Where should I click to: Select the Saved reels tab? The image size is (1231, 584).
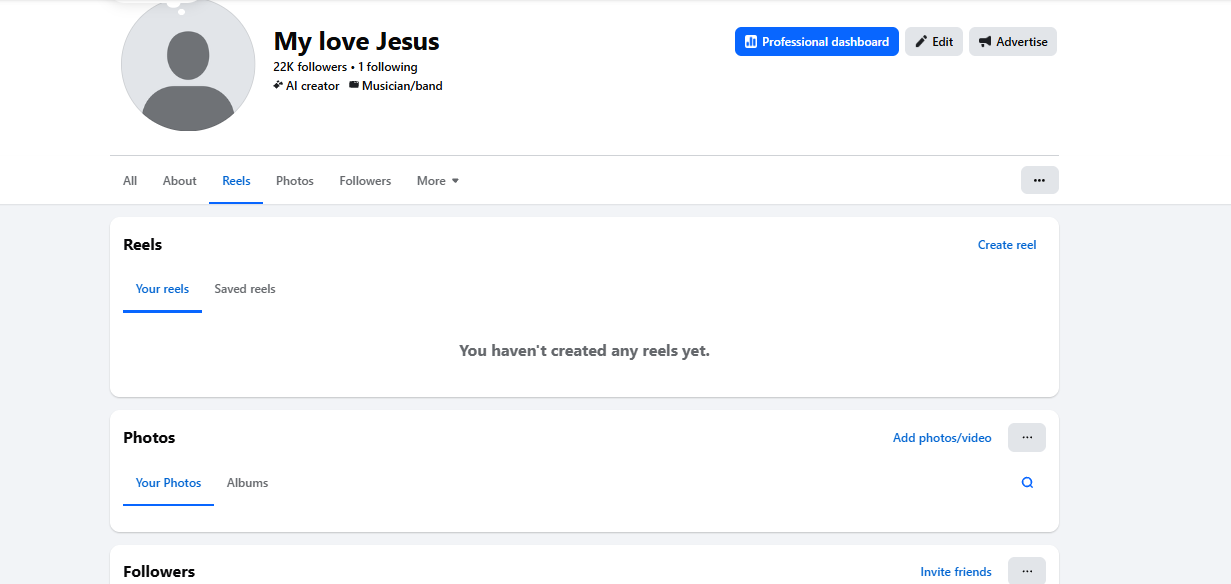tap(245, 289)
